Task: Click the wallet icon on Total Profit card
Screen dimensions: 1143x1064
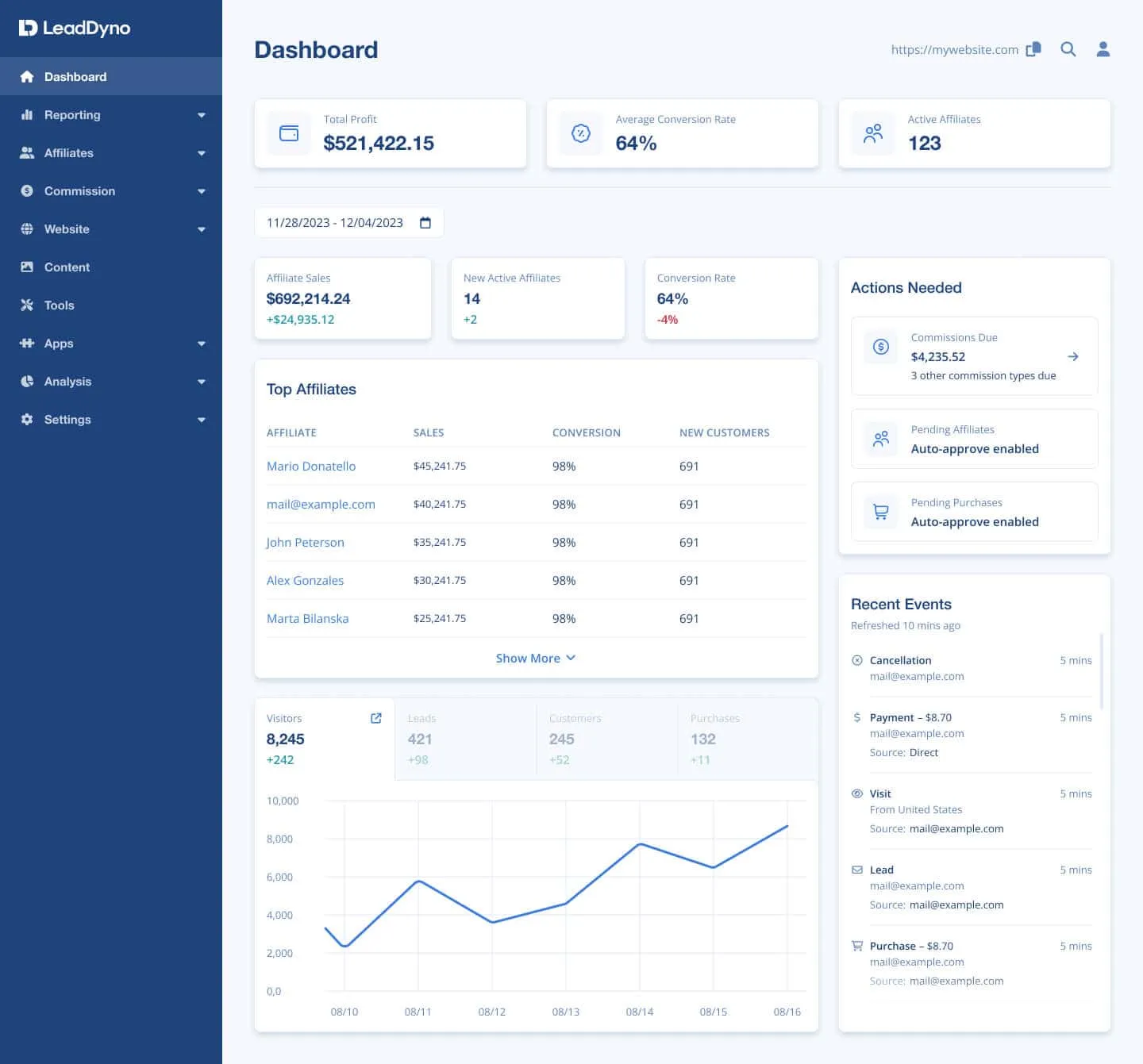Action: point(289,133)
